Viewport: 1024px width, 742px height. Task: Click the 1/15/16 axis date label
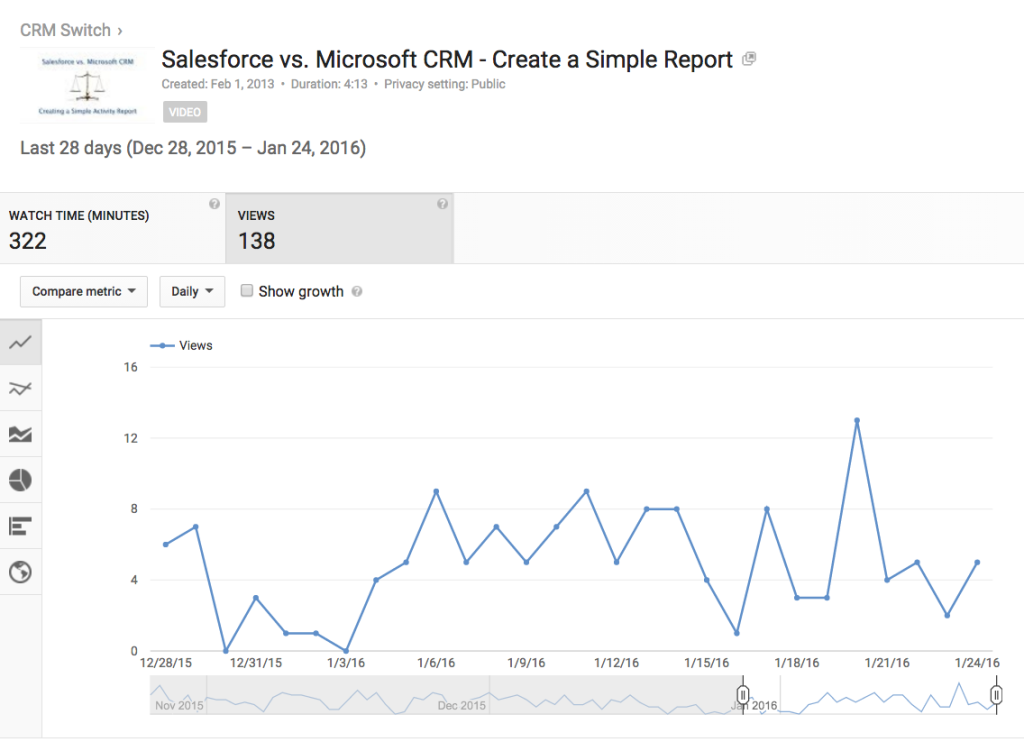(x=707, y=663)
